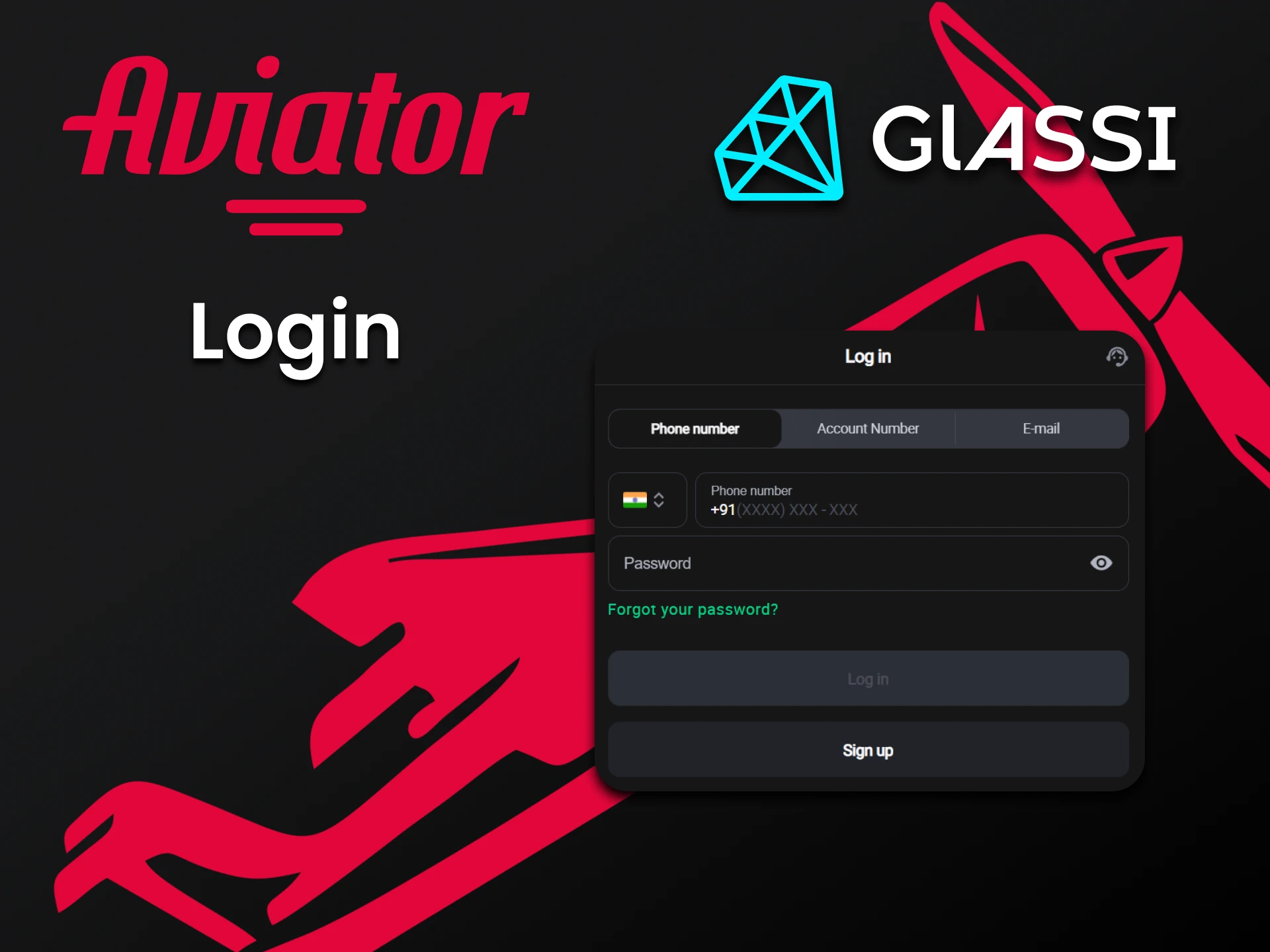Click the Password input field
1270x952 pixels.
tap(866, 563)
